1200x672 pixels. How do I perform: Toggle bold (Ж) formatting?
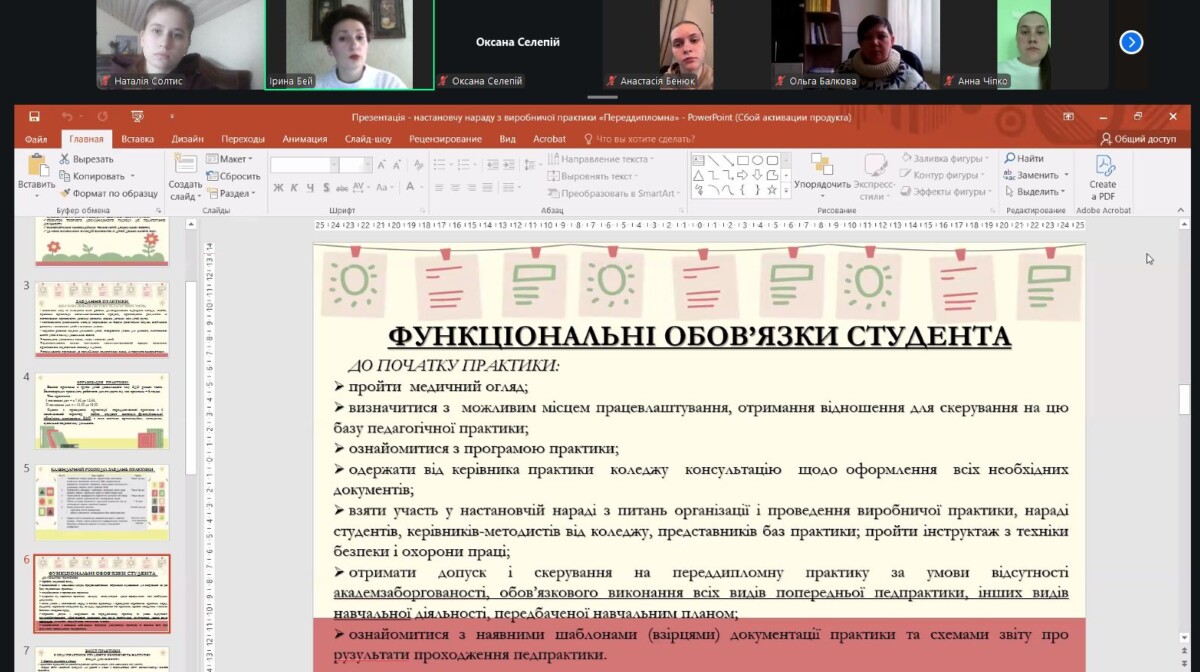coord(279,188)
